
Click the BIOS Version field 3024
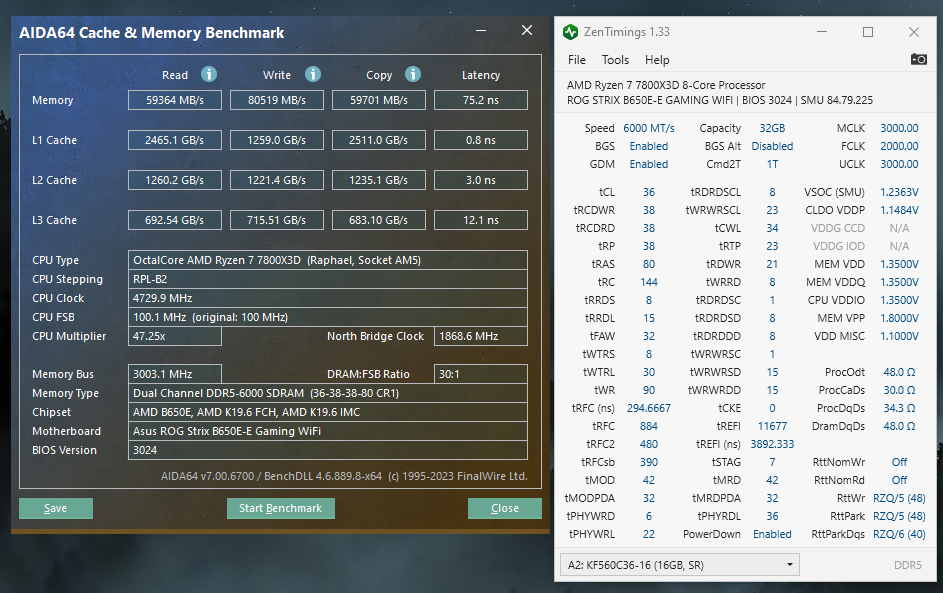(328, 450)
